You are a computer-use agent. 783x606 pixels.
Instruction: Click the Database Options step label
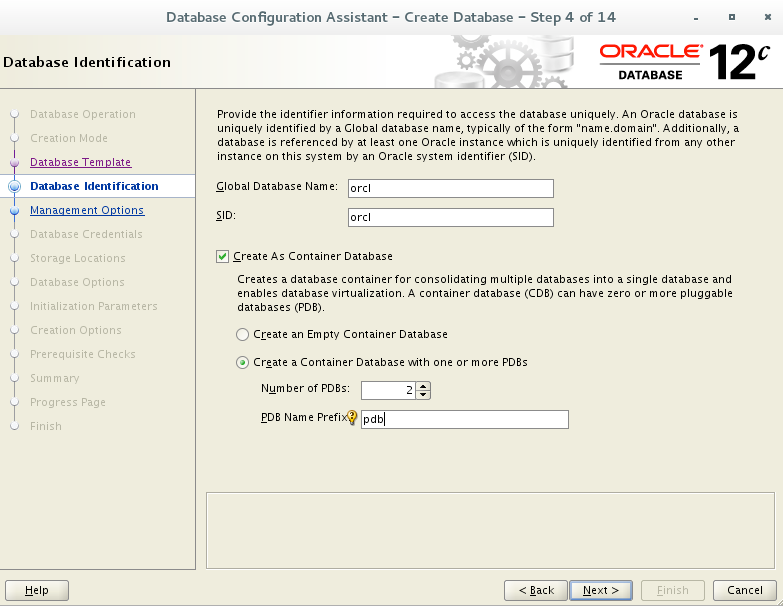click(x=77, y=282)
